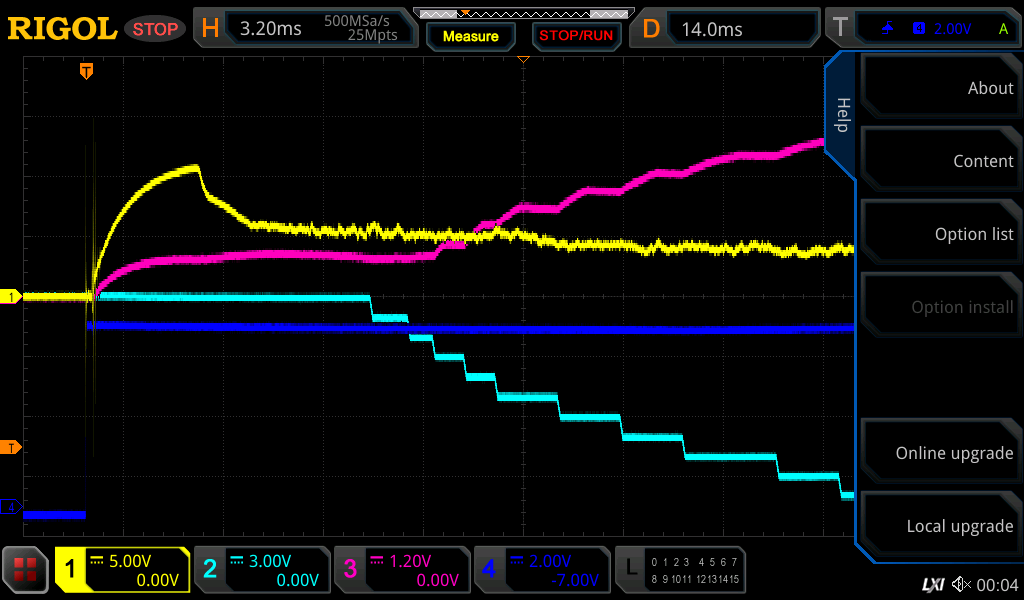Click the LXI network status icon
1024x600 pixels.
(x=932, y=584)
